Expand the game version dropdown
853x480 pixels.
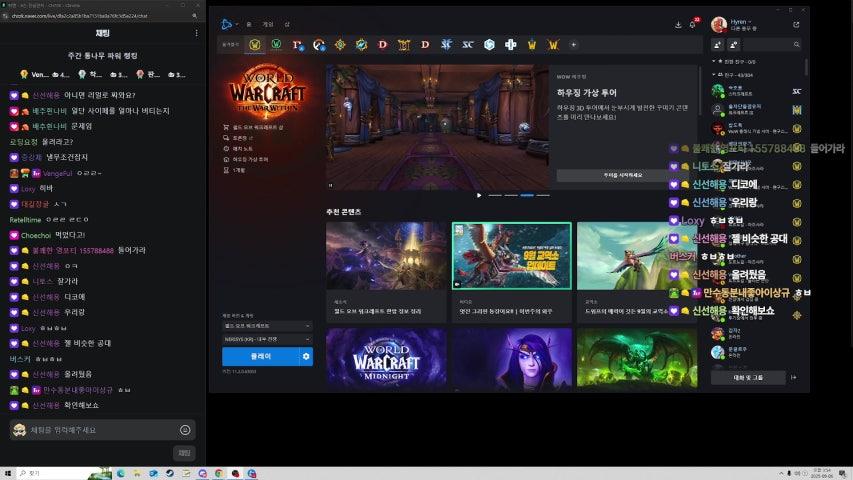pos(267,326)
